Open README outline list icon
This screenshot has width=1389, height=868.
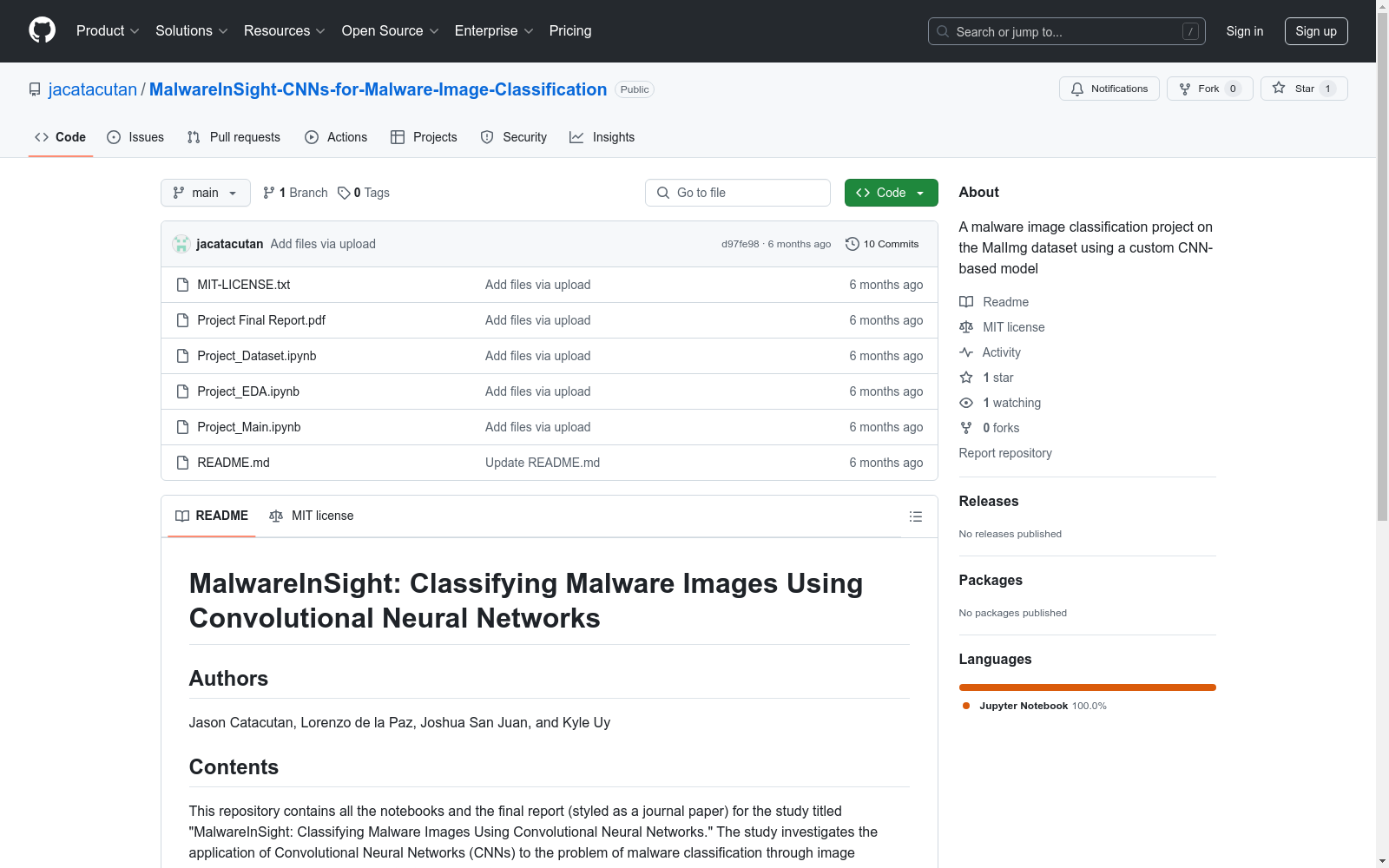pos(915,516)
